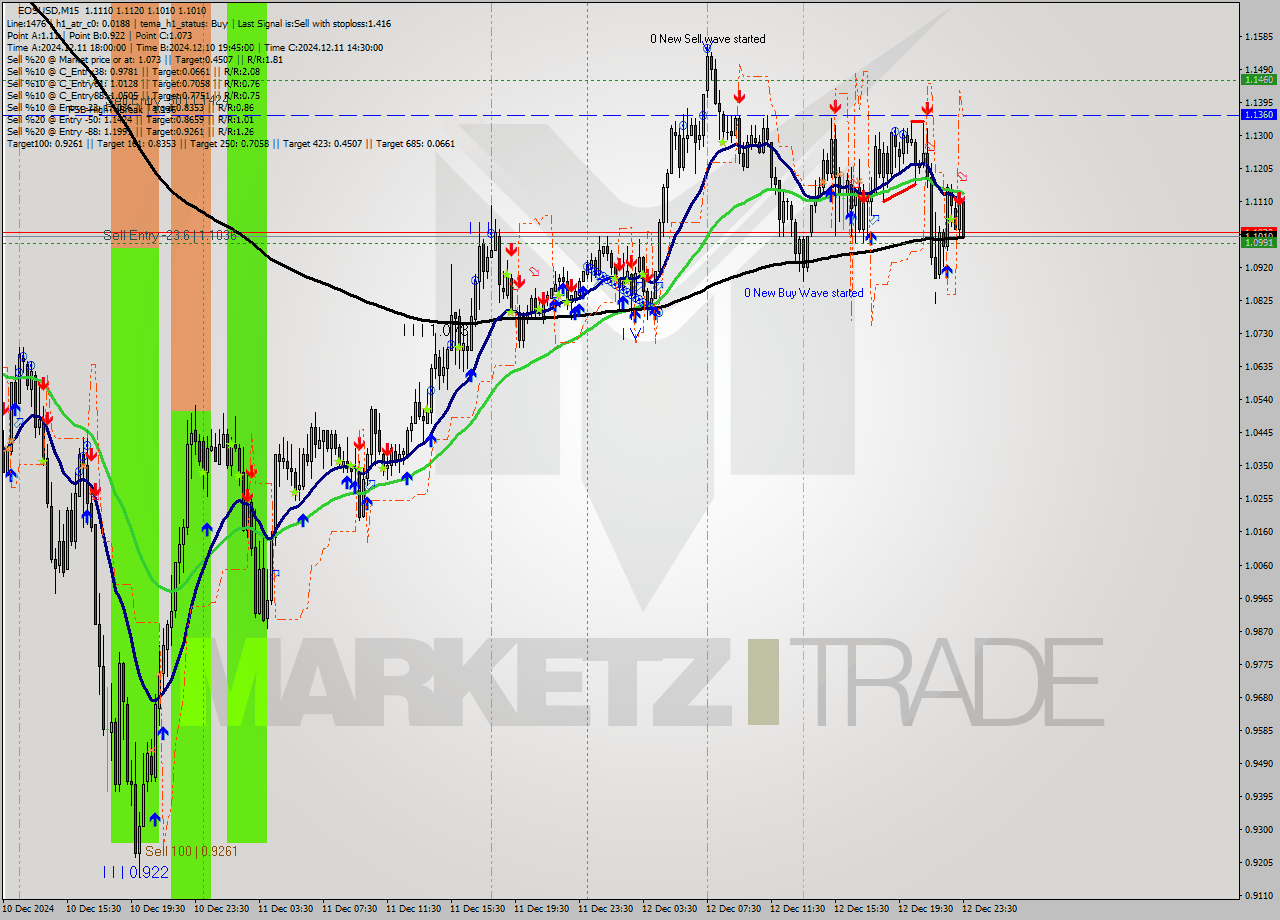
Task: Click the '12 Dec 03:30' time axis label
Action: tap(670, 909)
